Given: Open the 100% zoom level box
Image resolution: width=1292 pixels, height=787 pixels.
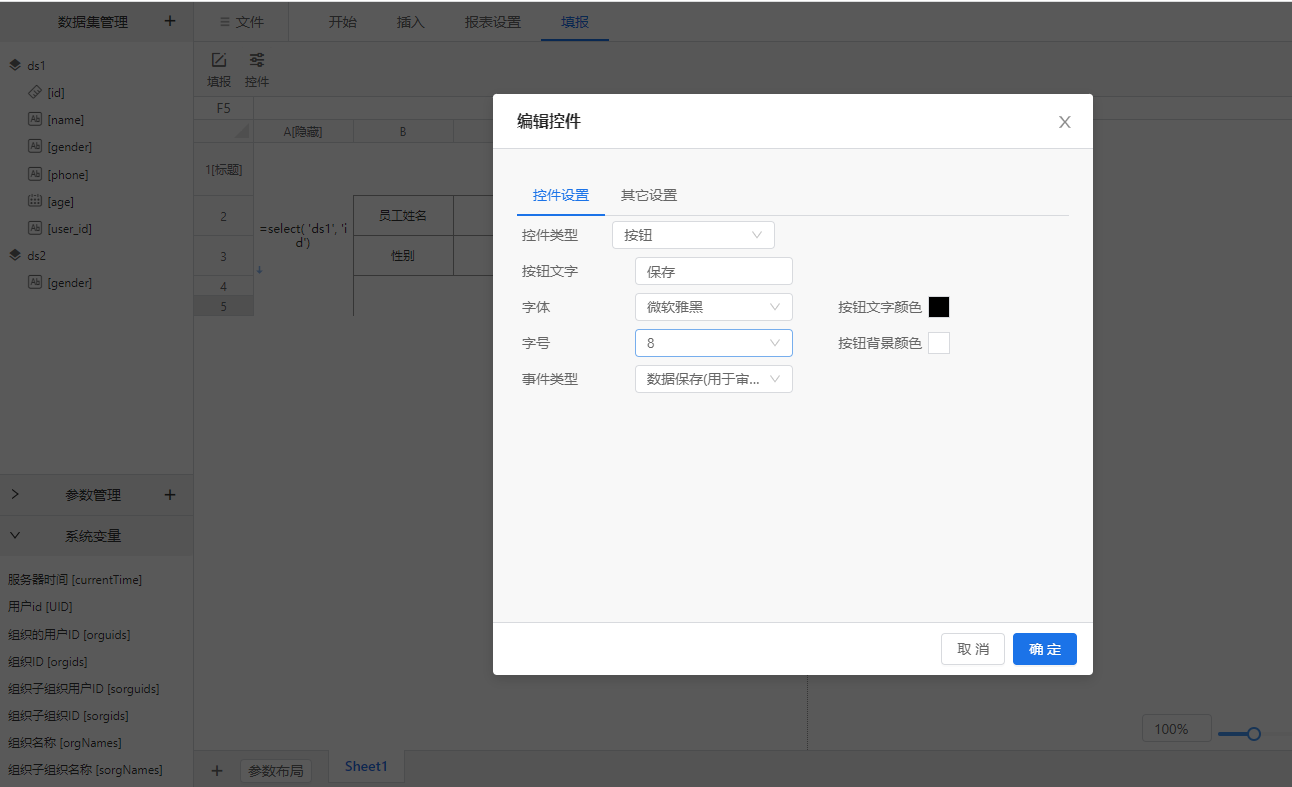Looking at the screenshot, I should coord(1177,729).
